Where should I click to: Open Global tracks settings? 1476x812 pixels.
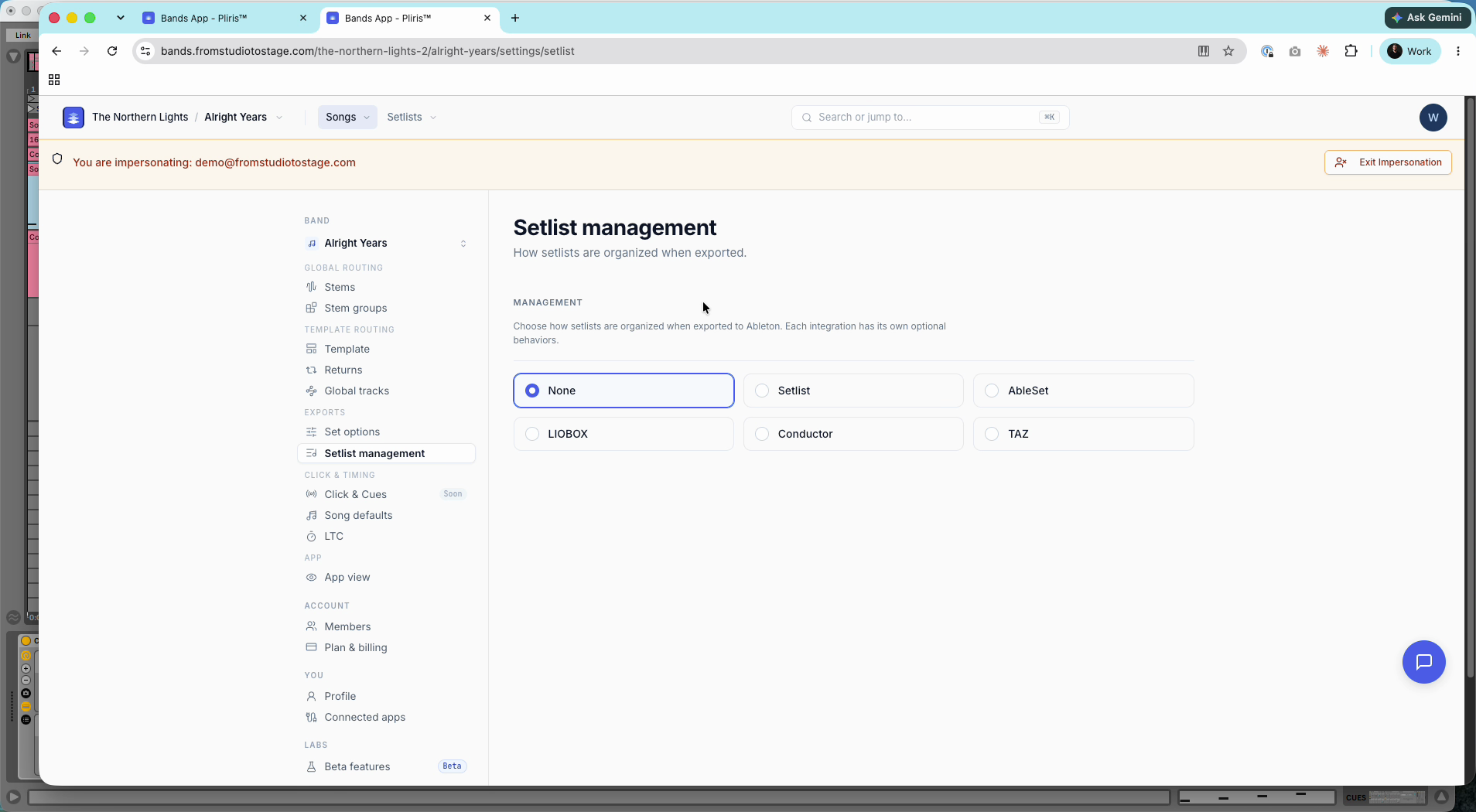386,391
